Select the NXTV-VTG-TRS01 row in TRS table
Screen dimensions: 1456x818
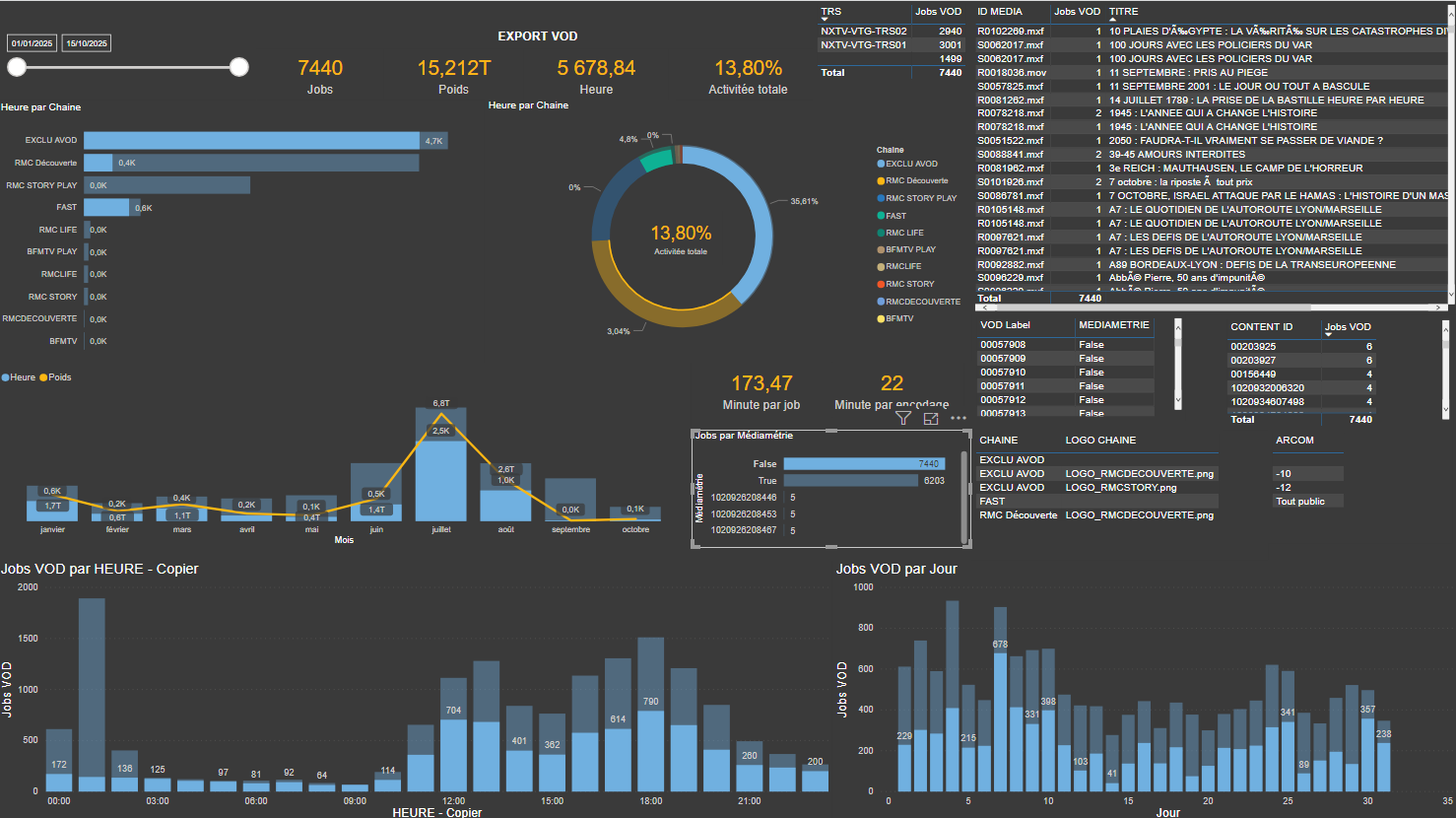coord(863,44)
